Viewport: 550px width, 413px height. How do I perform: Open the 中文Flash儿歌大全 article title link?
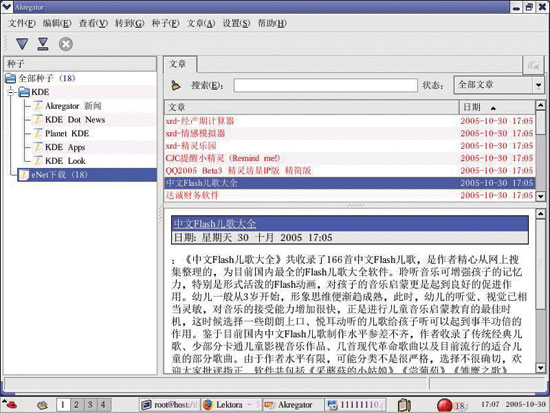215,224
